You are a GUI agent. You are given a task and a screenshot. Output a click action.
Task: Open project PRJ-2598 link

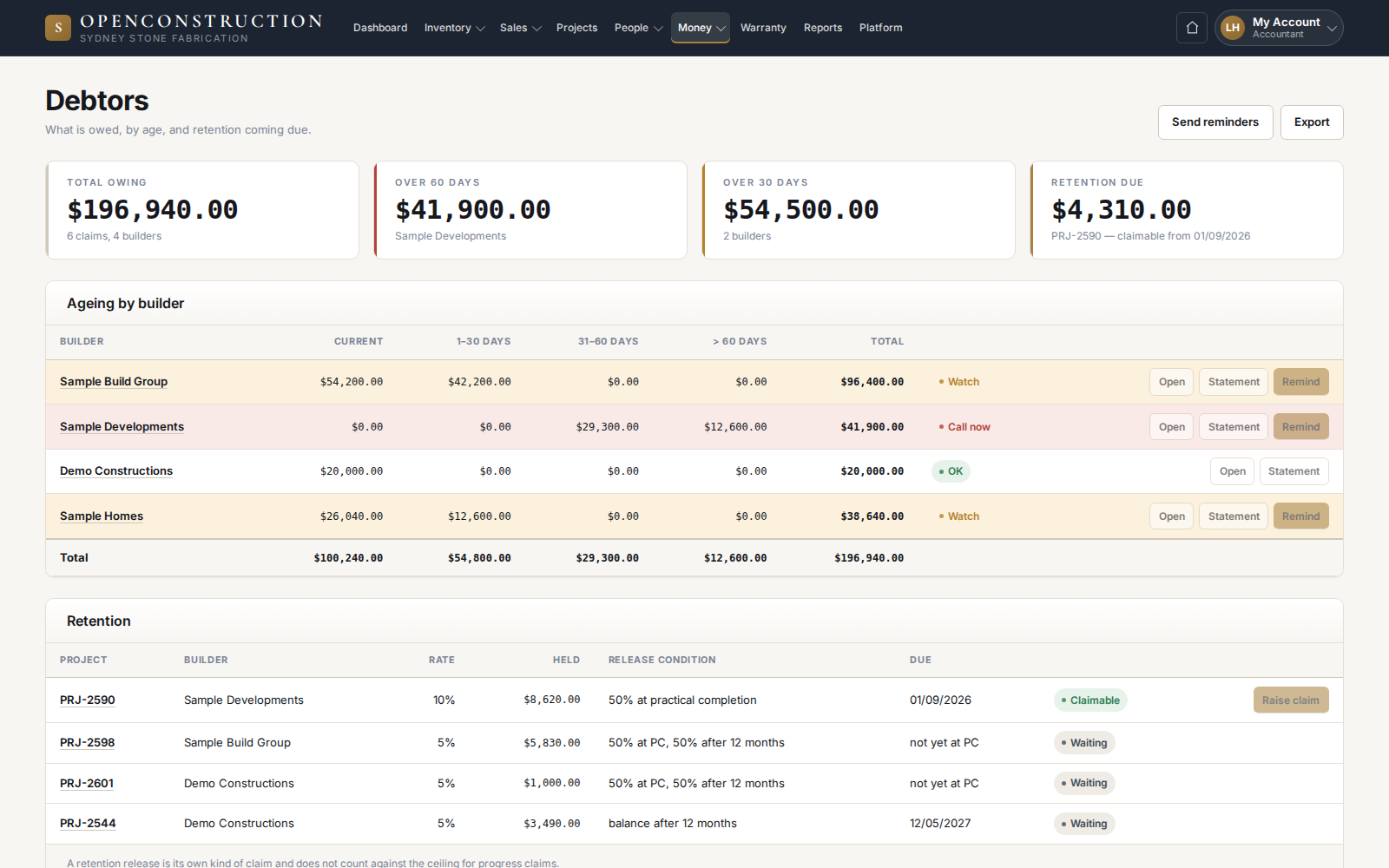click(87, 743)
